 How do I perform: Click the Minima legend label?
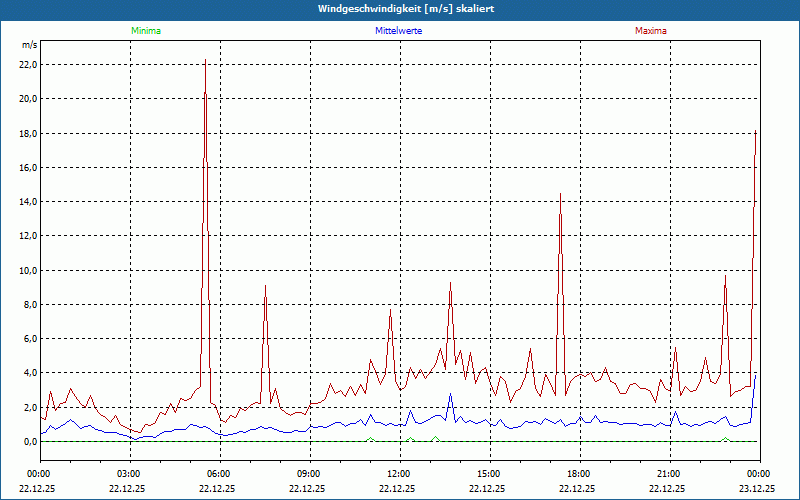click(146, 31)
